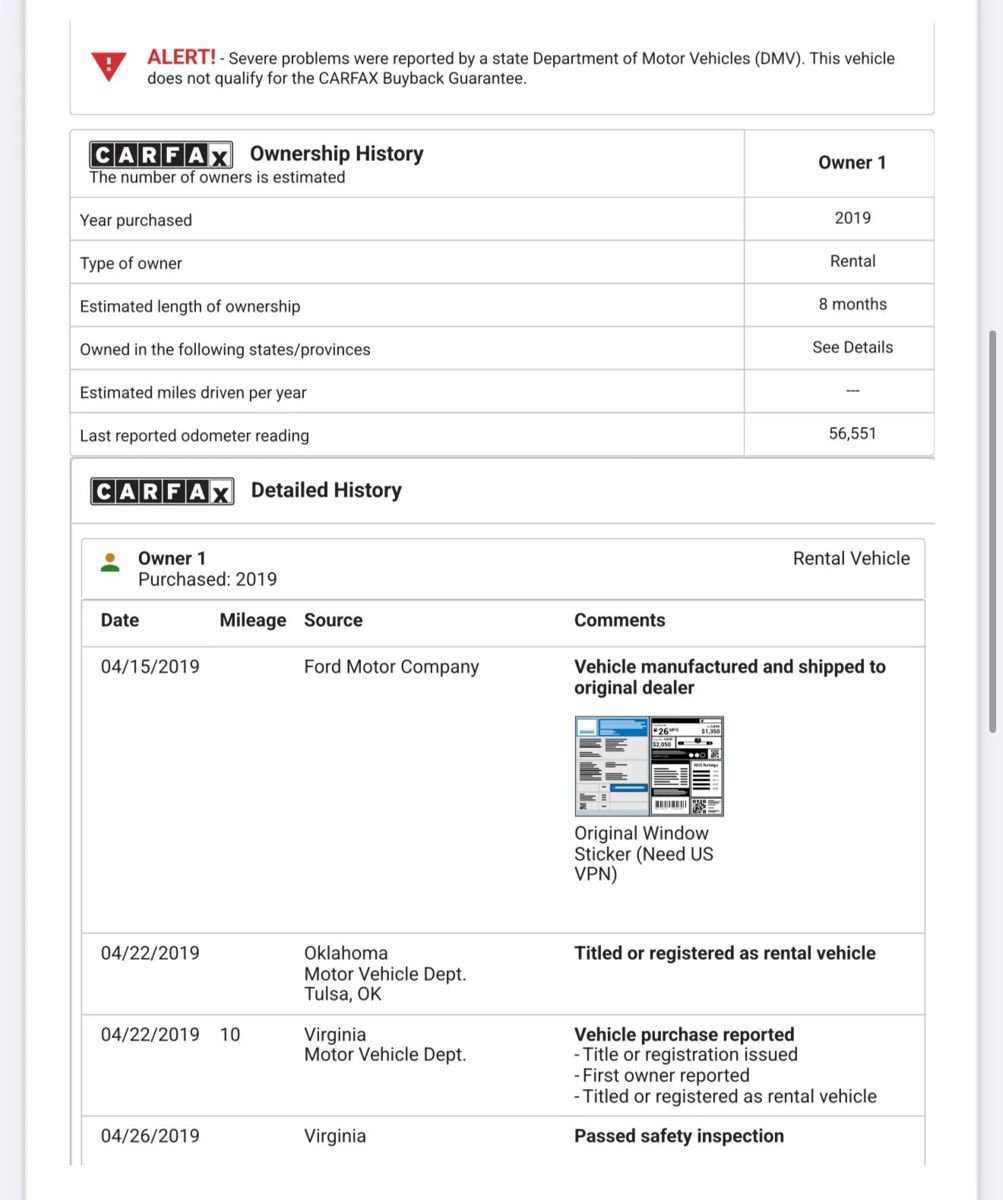The image size is (1003, 1200).
Task: Click the green owner person icon
Action: (111, 564)
